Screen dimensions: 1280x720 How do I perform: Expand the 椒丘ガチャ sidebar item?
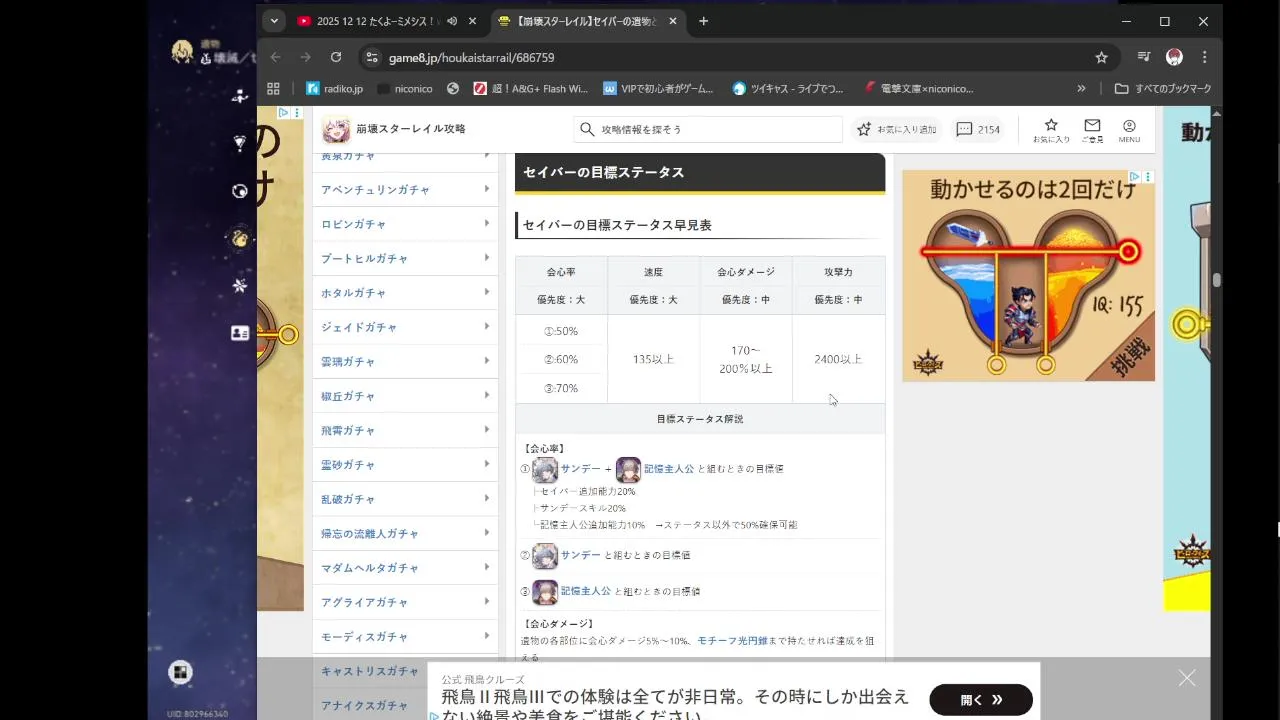pyautogui.click(x=405, y=396)
